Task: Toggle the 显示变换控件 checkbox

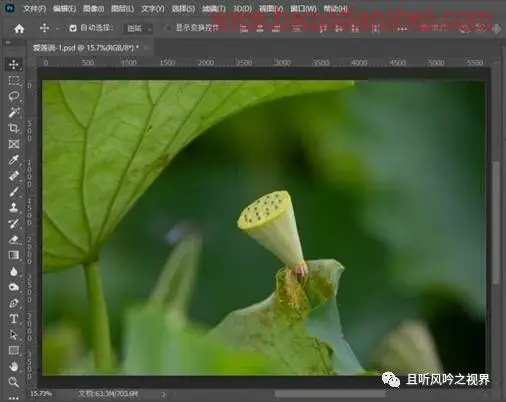Action: 169,28
